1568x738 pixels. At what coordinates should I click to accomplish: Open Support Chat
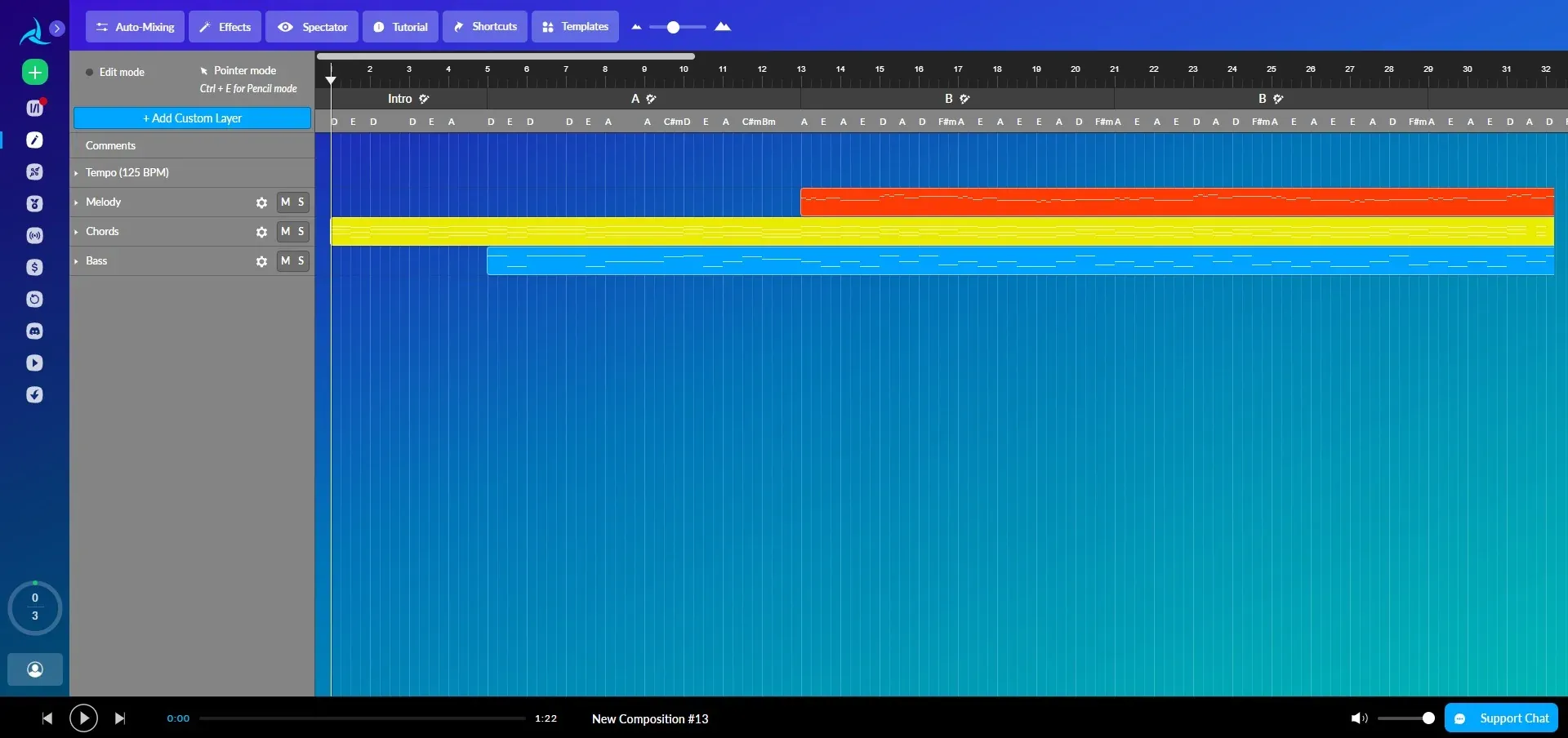(1501, 718)
